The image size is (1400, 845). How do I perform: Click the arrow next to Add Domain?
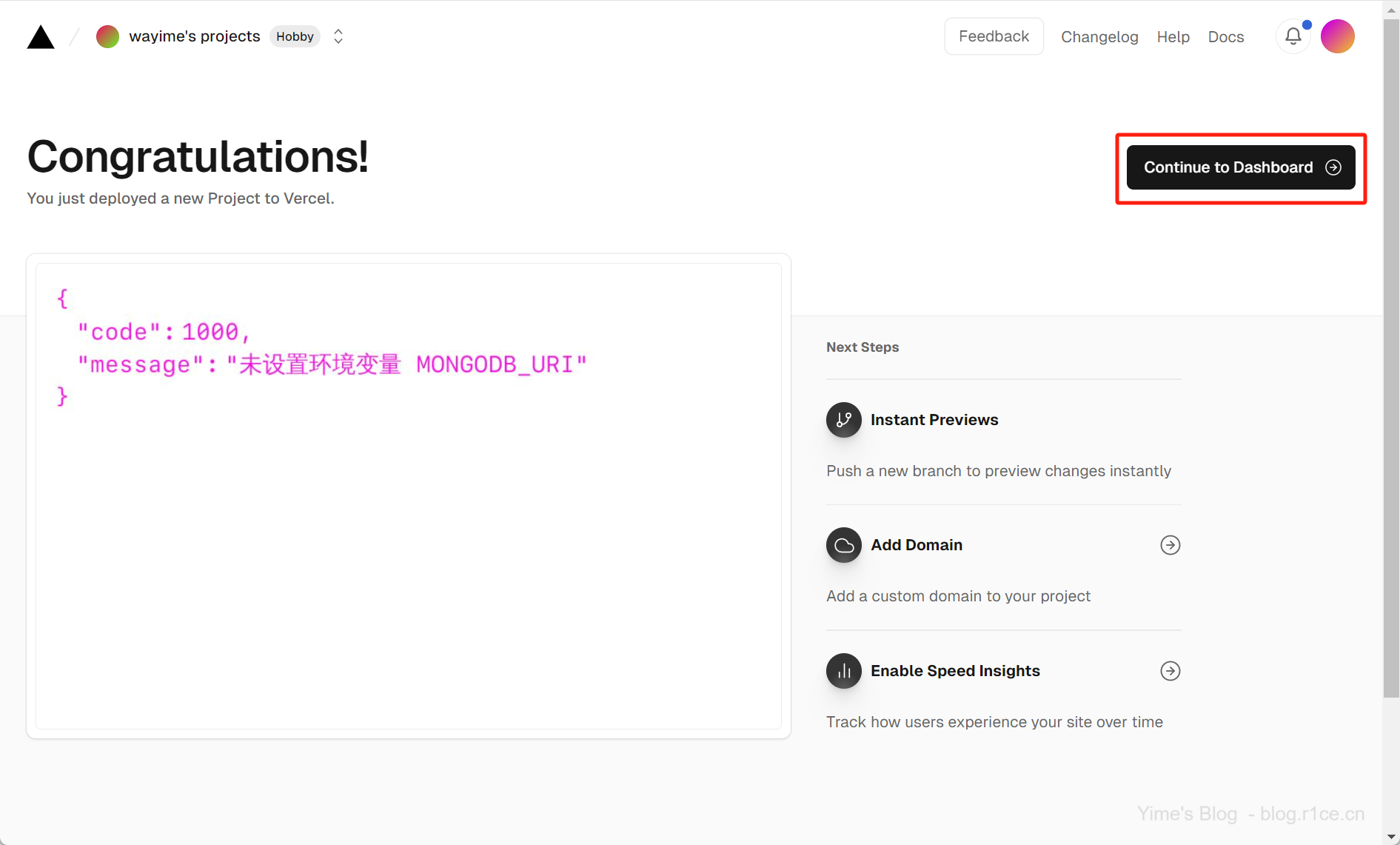click(x=1170, y=545)
